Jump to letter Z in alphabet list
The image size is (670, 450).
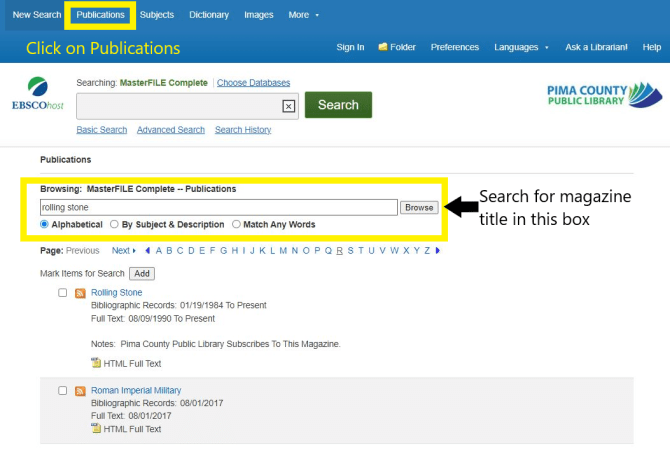[427, 250]
